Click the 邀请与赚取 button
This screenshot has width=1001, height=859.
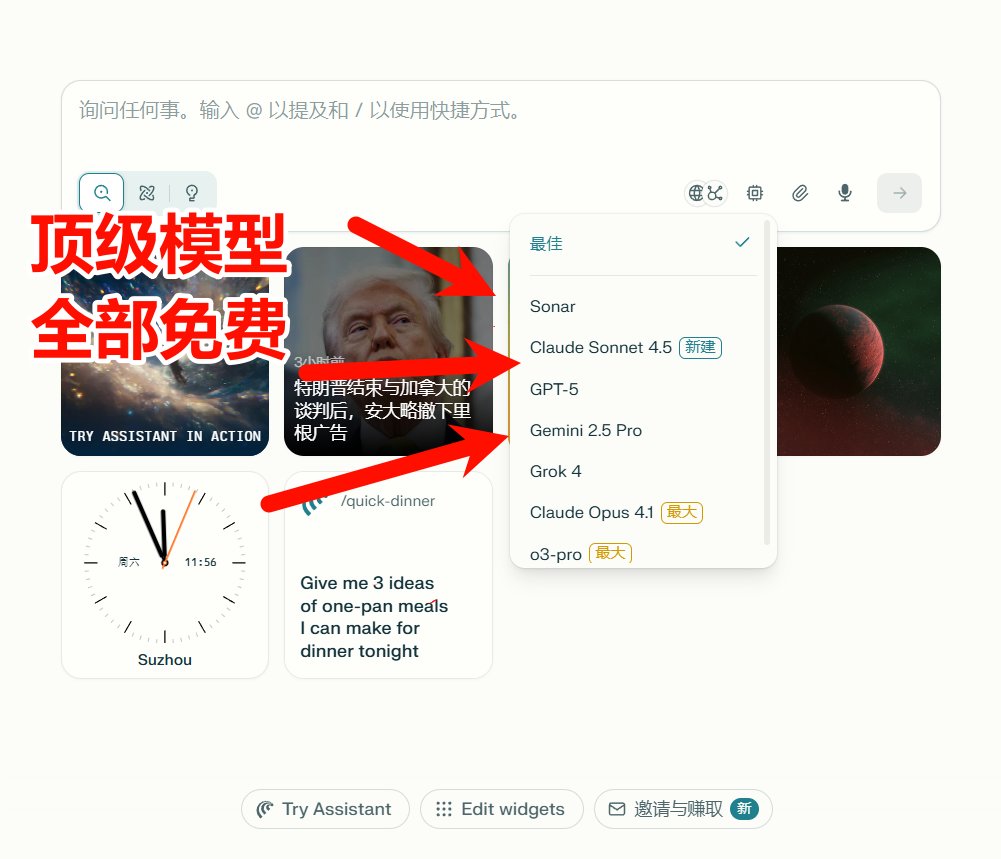[683, 809]
